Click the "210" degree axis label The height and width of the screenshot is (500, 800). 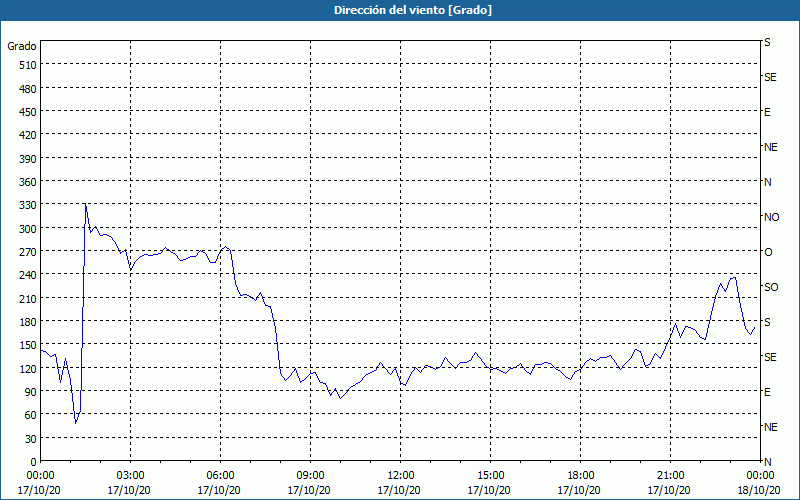pos(28,298)
